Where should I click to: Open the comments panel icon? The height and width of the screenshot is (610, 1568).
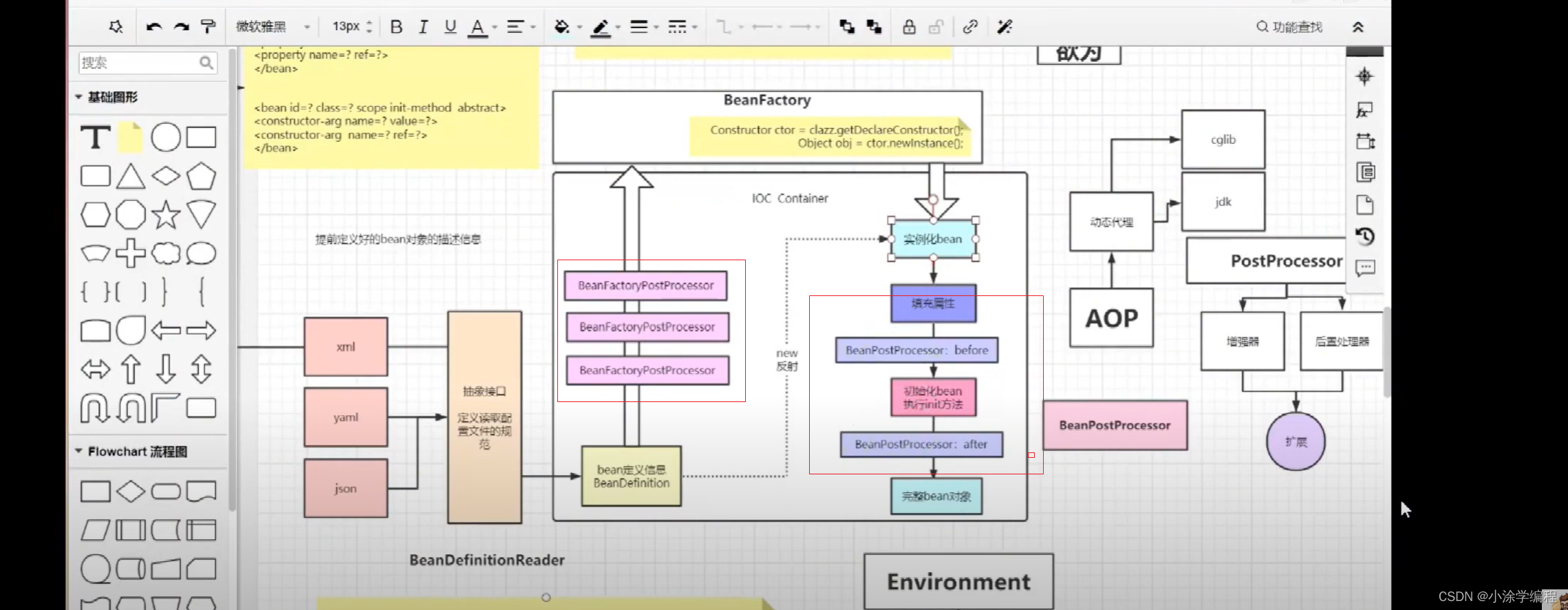click(1365, 267)
